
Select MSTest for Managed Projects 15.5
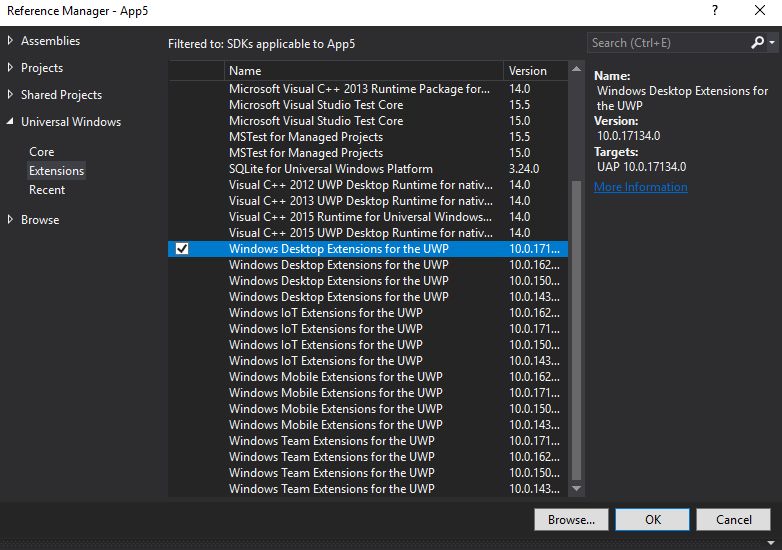pos(368,137)
